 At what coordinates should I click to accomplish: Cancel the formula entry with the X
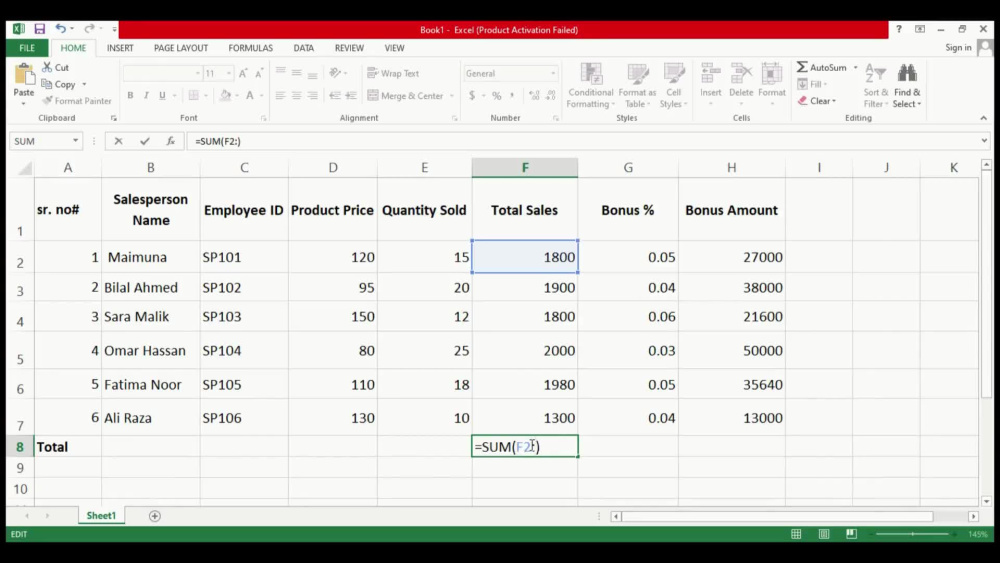tap(118, 141)
